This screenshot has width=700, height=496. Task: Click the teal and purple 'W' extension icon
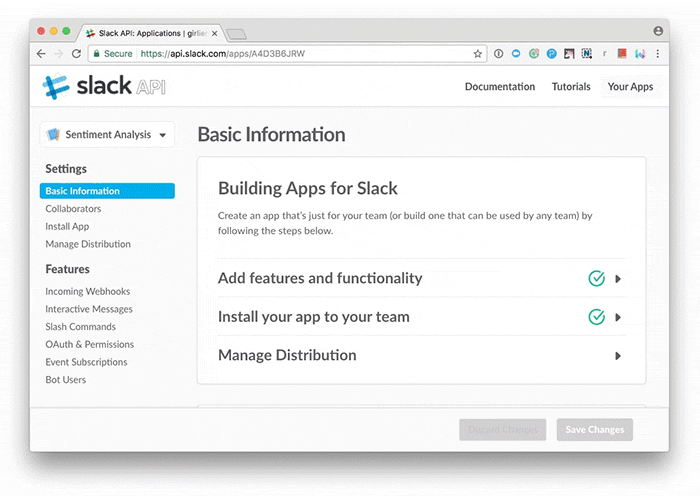pos(640,54)
